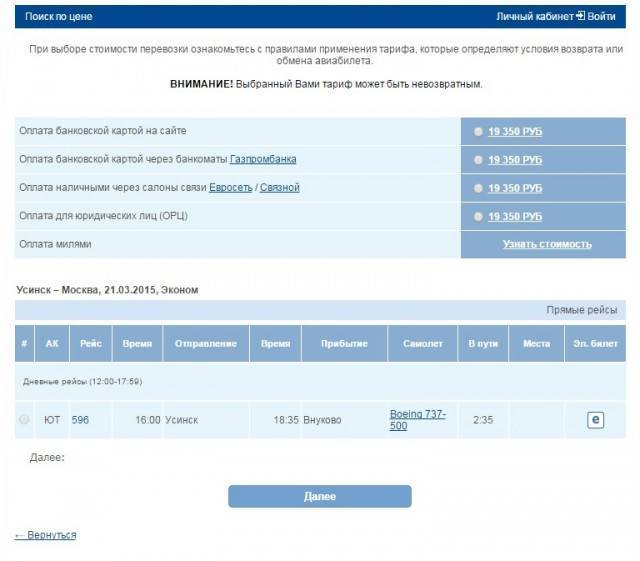Viewport: 640px width, 561px height.
Task: Click the Дневные рейсы (12:00-17:59) row
Action: click(x=320, y=382)
